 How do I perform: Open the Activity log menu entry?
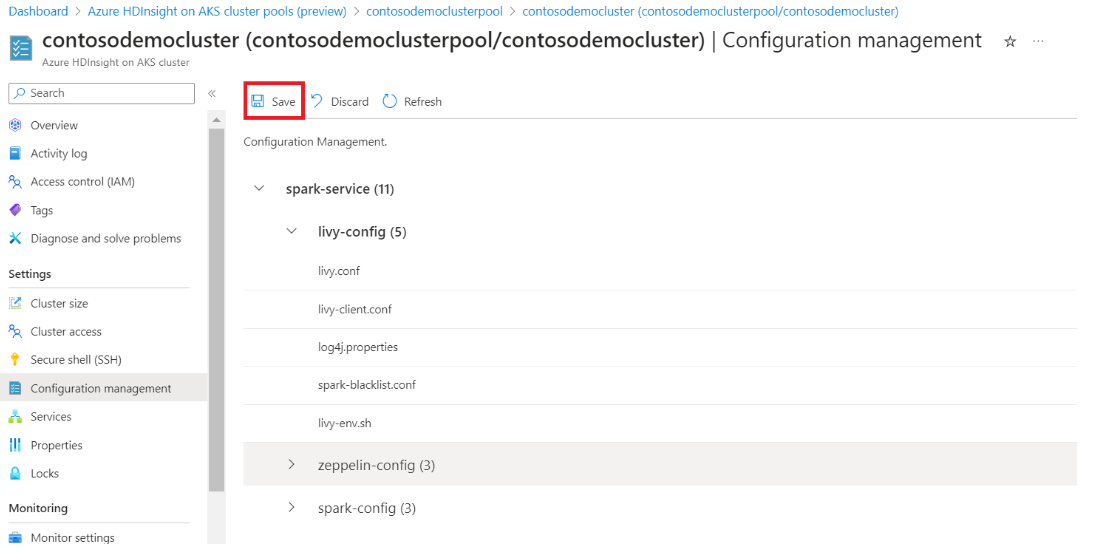pyautogui.click(x=59, y=153)
